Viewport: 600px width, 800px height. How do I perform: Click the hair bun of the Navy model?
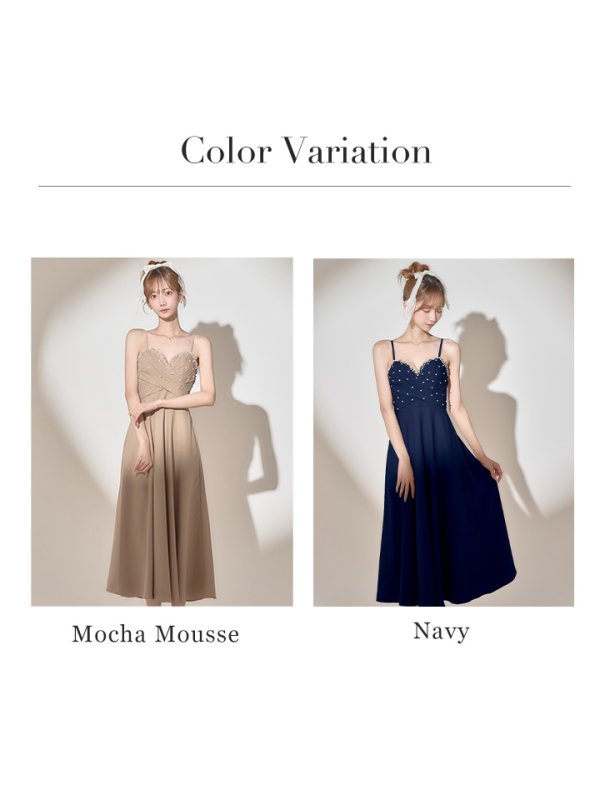tap(414, 269)
